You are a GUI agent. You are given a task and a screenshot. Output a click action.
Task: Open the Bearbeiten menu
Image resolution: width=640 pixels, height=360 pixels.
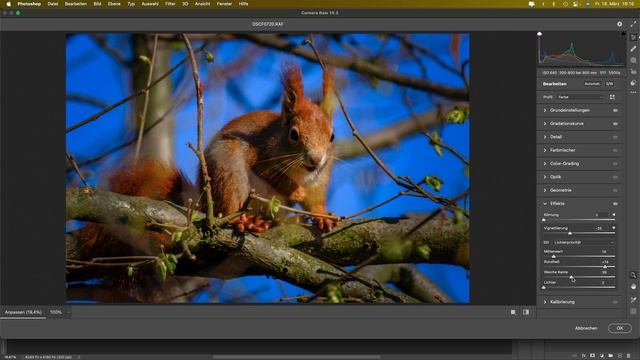(x=76, y=4)
